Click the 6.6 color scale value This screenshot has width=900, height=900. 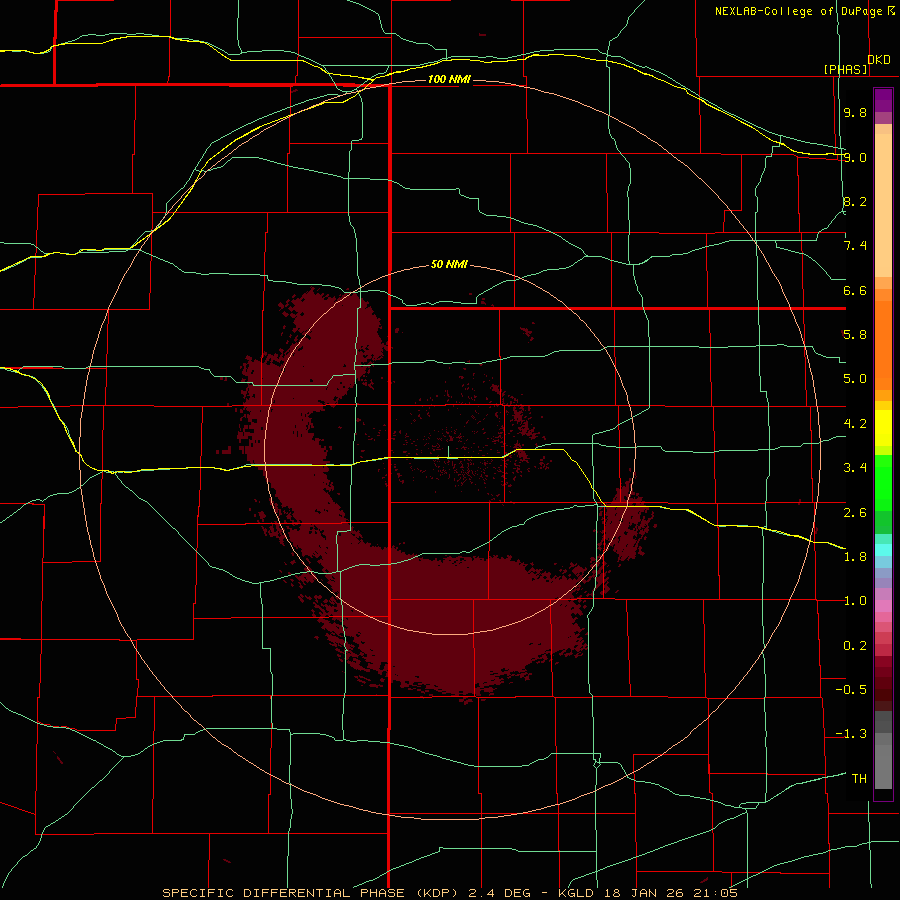click(855, 290)
